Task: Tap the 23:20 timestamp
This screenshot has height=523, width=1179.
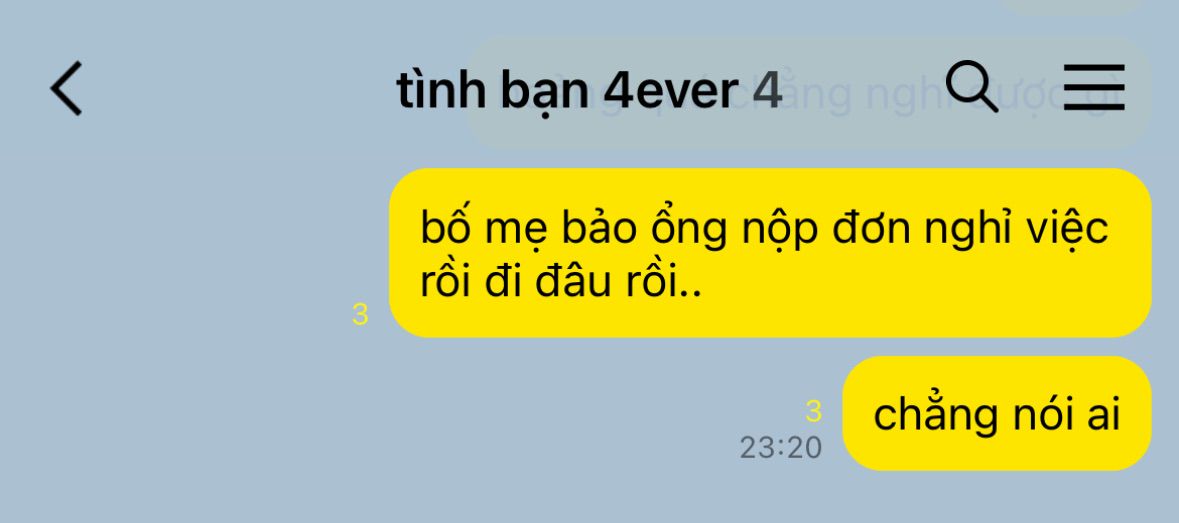Action: pos(781,449)
